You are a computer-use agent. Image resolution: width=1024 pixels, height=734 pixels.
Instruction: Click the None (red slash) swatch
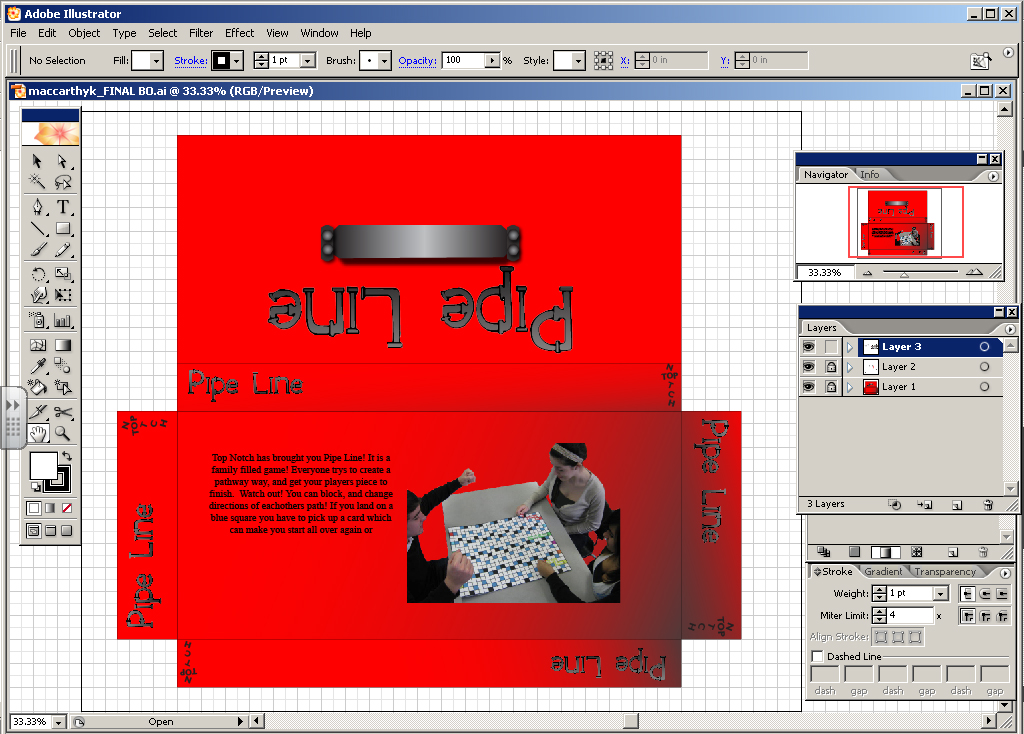click(x=67, y=508)
